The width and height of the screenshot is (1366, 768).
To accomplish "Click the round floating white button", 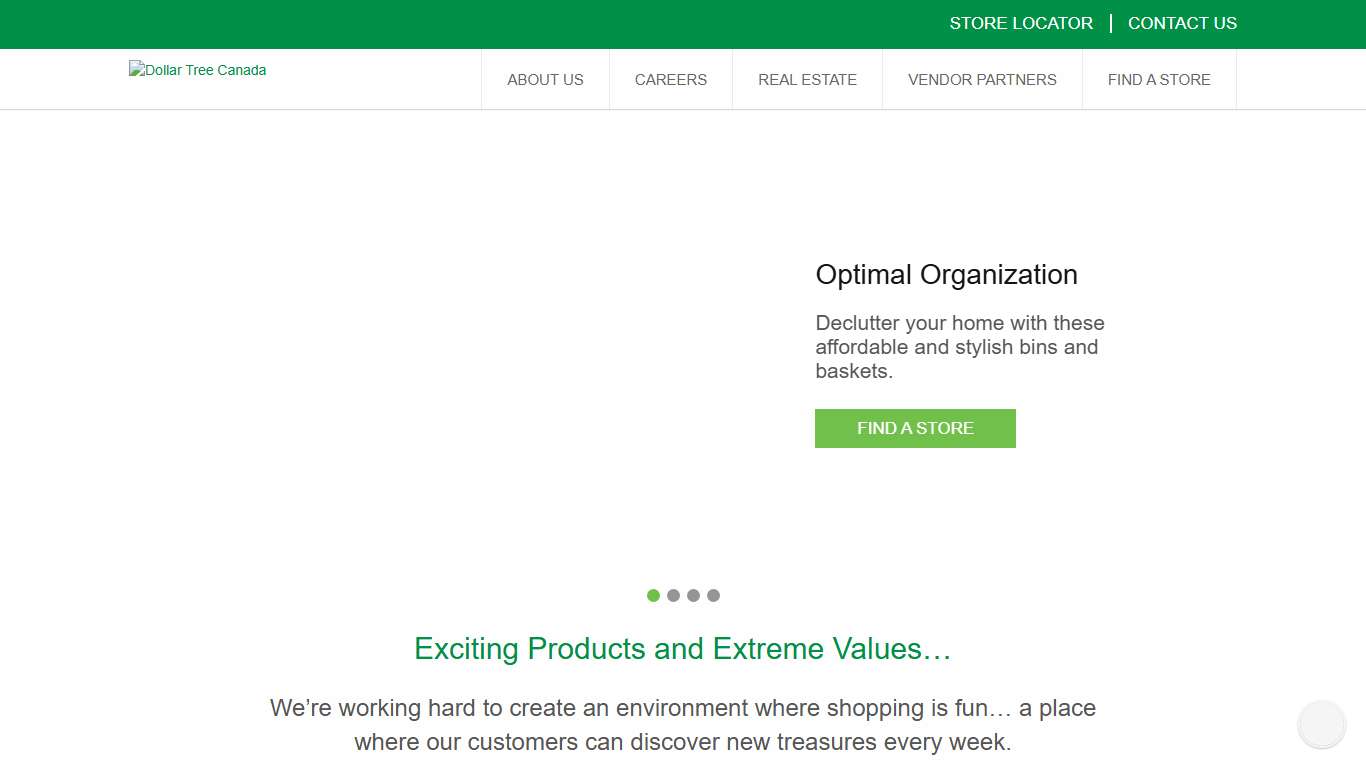I will coord(1321,725).
